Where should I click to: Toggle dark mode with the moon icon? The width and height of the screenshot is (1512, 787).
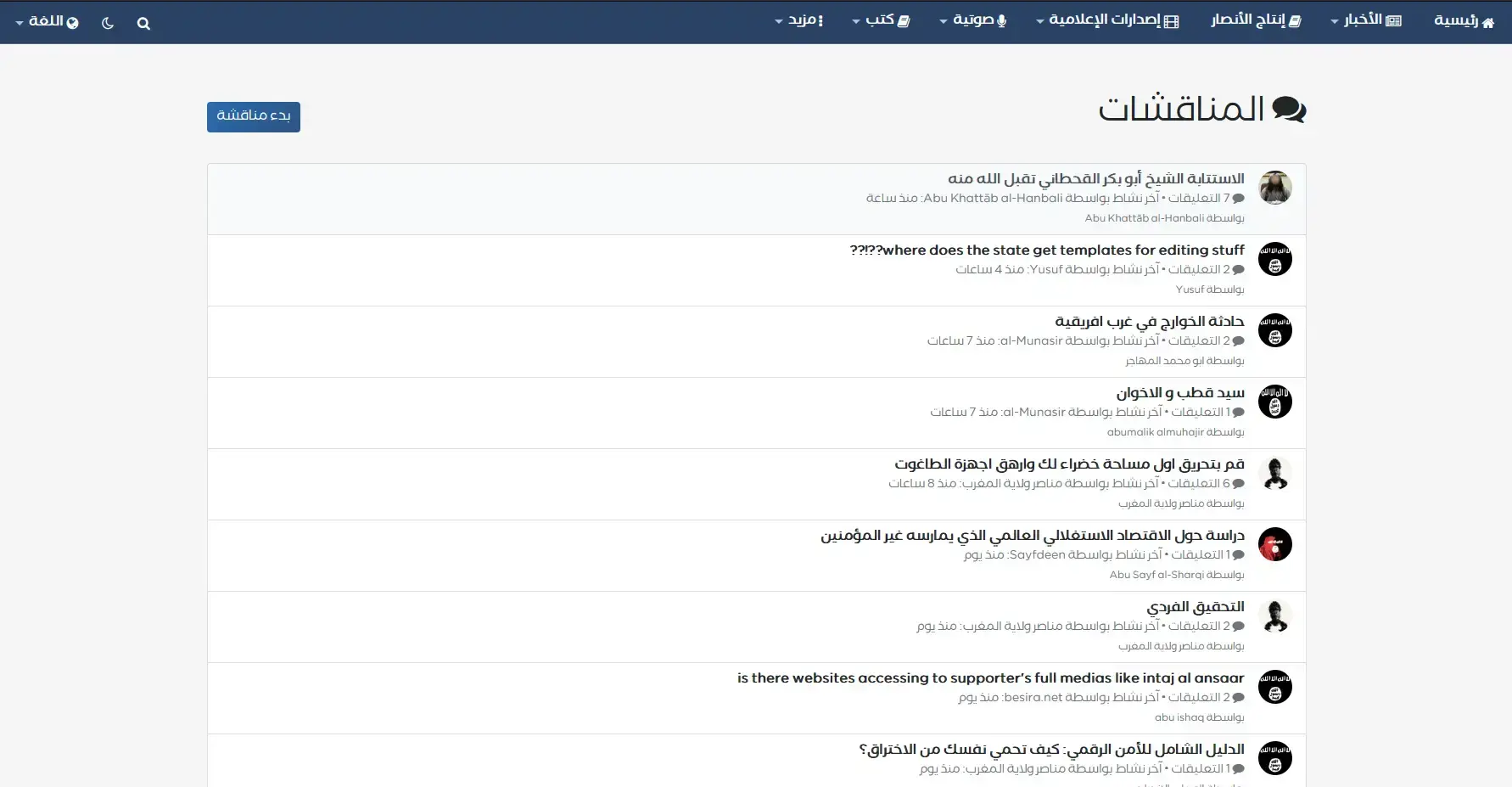click(108, 24)
